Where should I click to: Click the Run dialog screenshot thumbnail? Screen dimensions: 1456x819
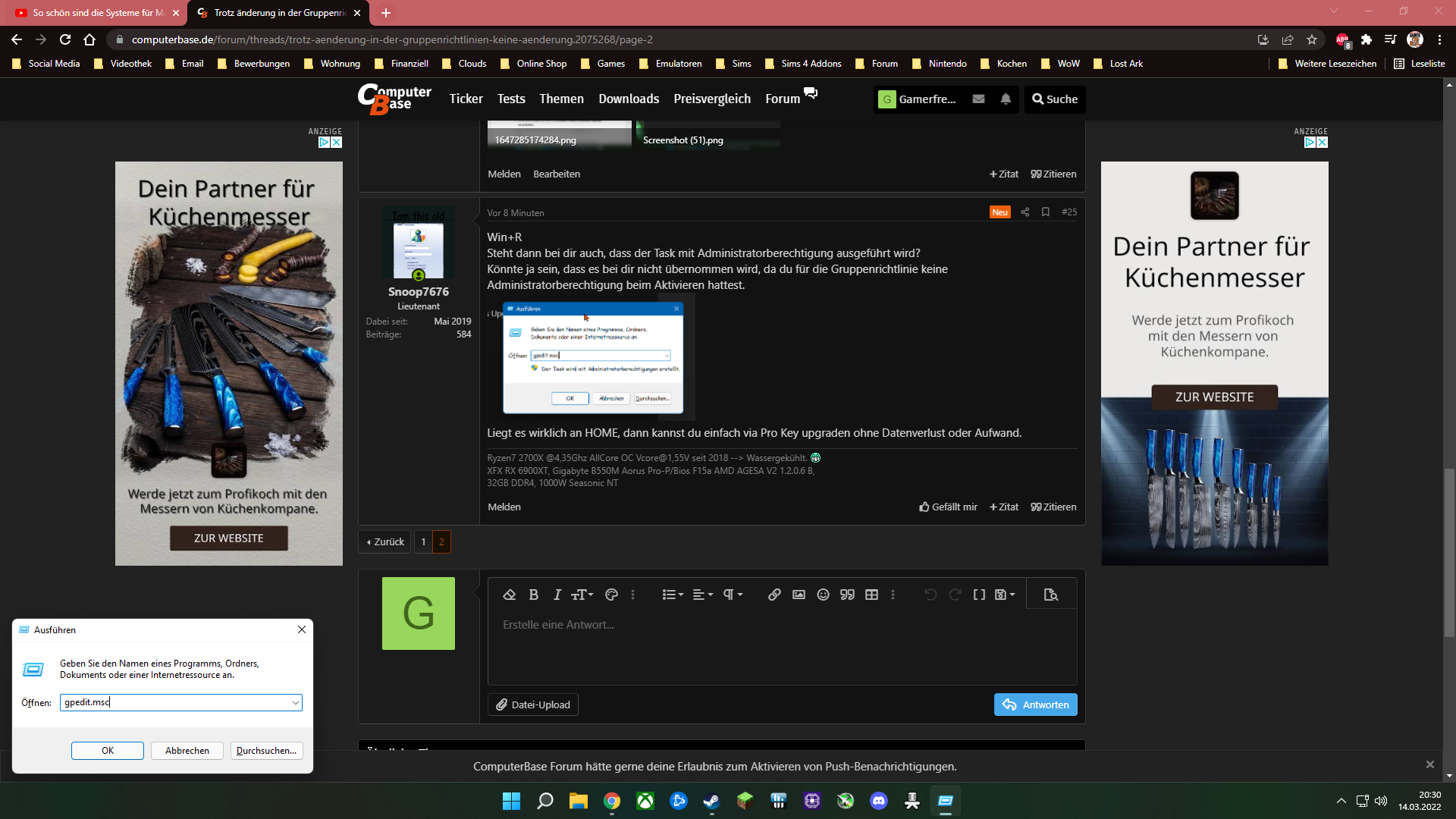tap(592, 357)
